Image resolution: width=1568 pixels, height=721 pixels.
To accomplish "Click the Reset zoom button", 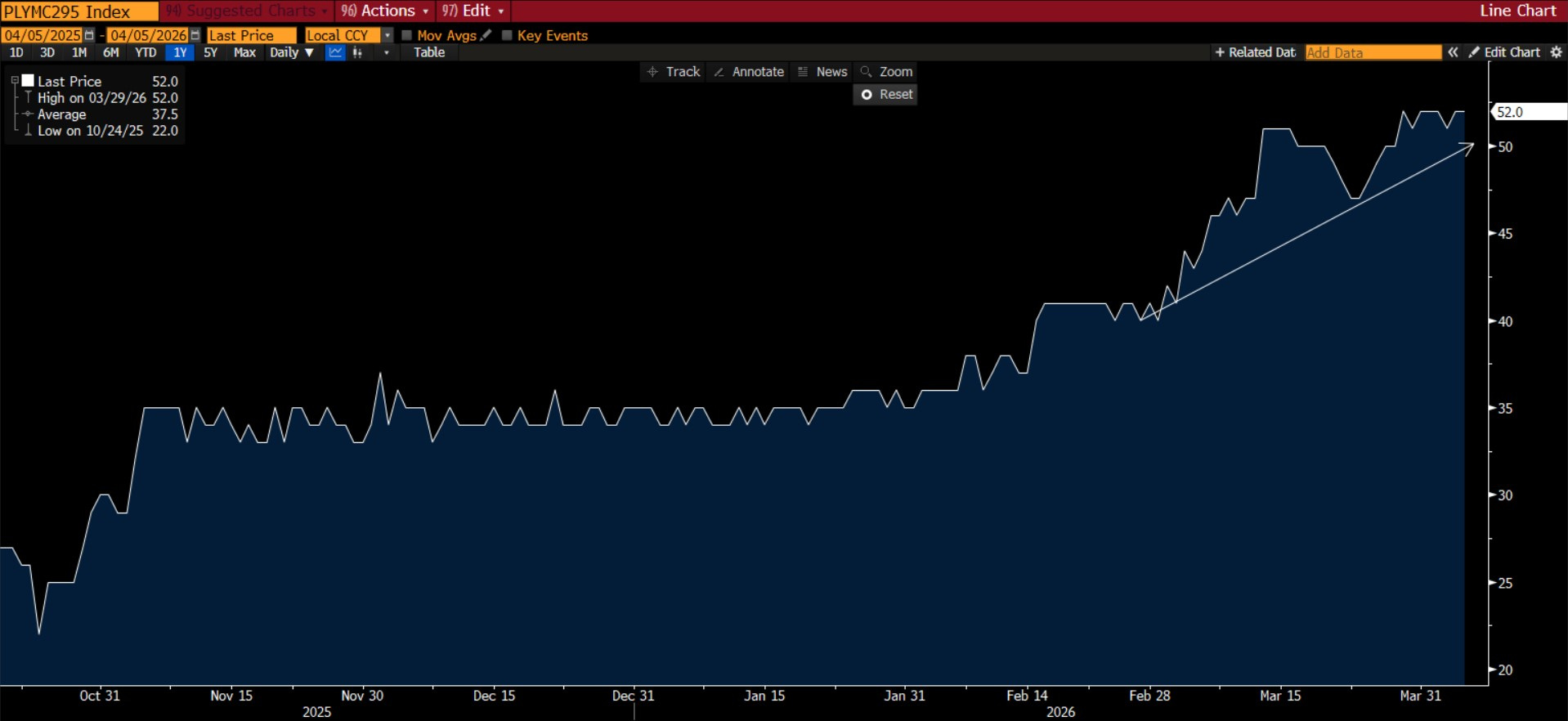I will pyautogui.click(x=886, y=95).
